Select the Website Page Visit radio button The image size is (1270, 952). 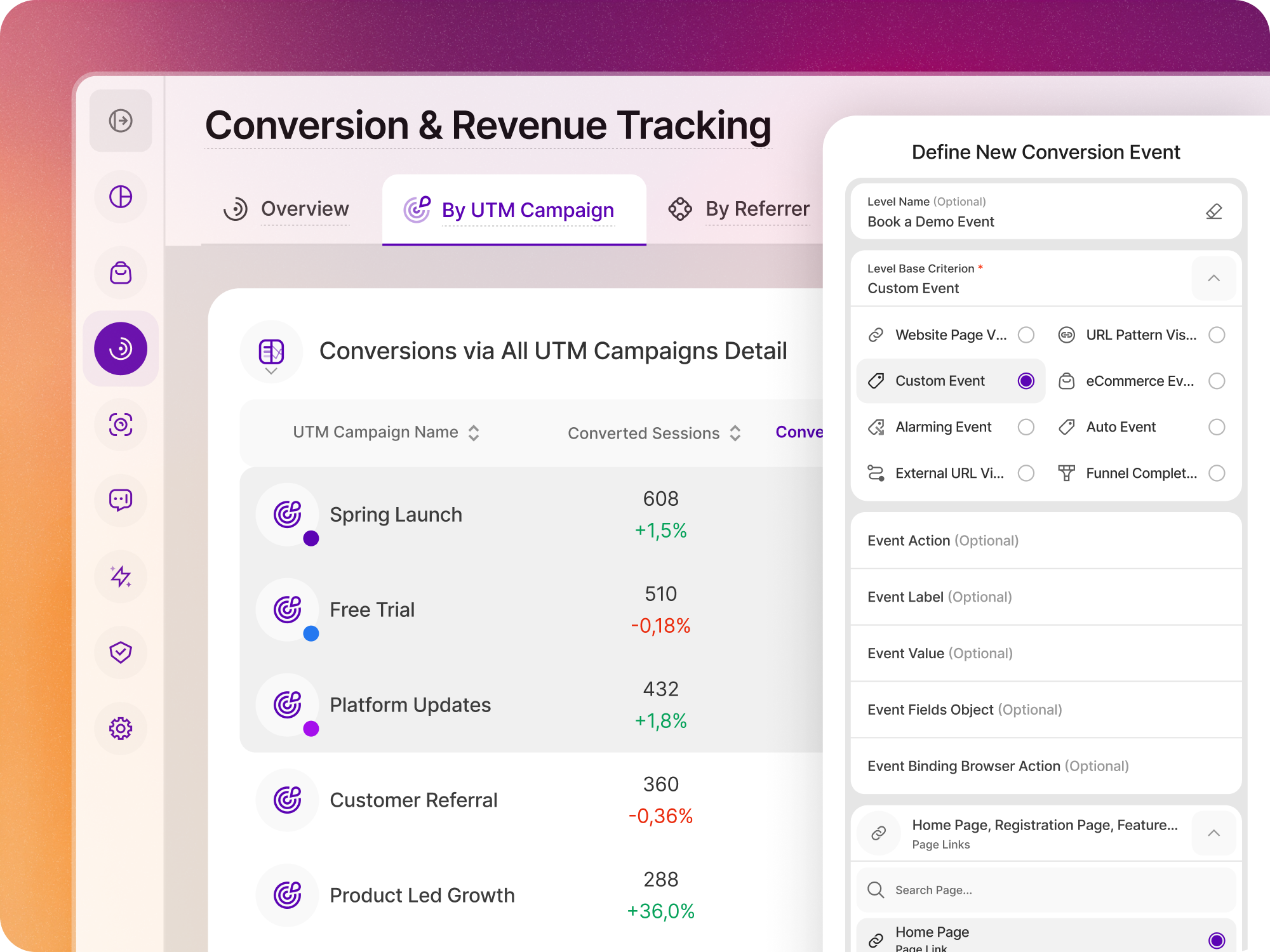click(x=1026, y=335)
